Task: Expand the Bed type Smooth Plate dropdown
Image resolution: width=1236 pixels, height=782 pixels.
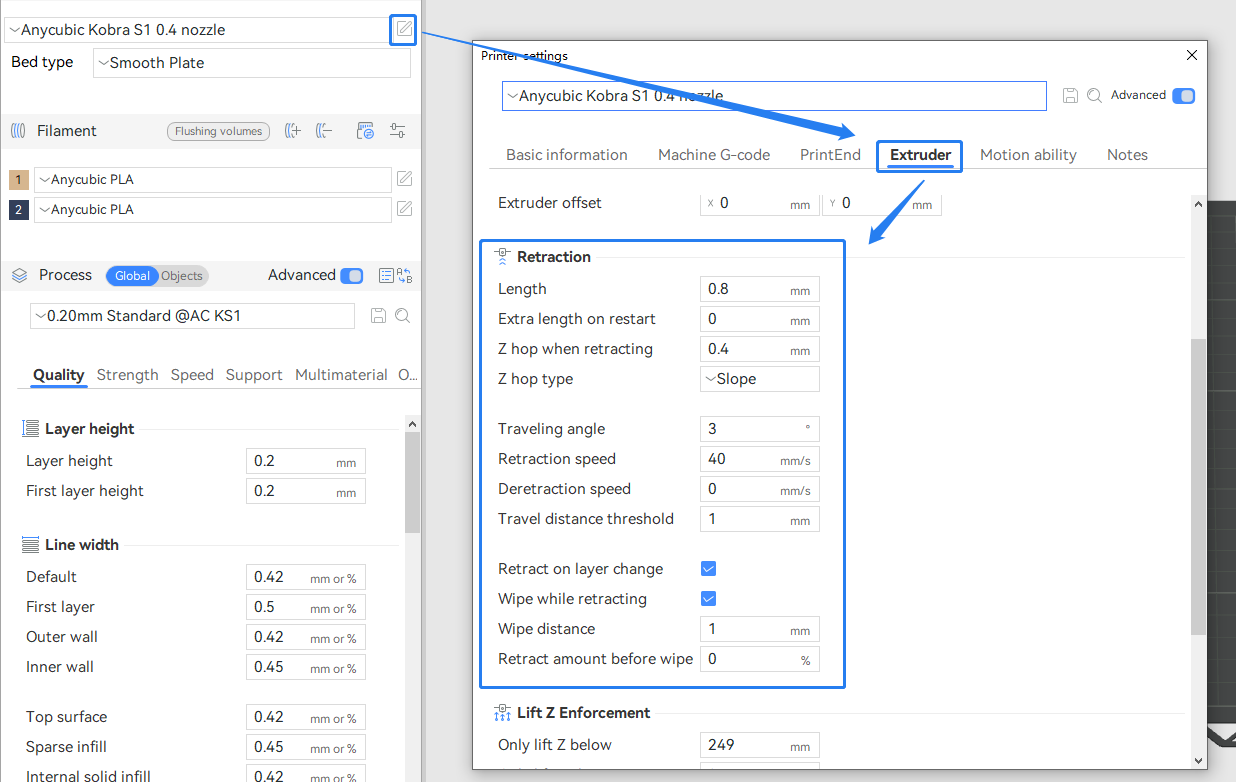Action: tap(251, 63)
